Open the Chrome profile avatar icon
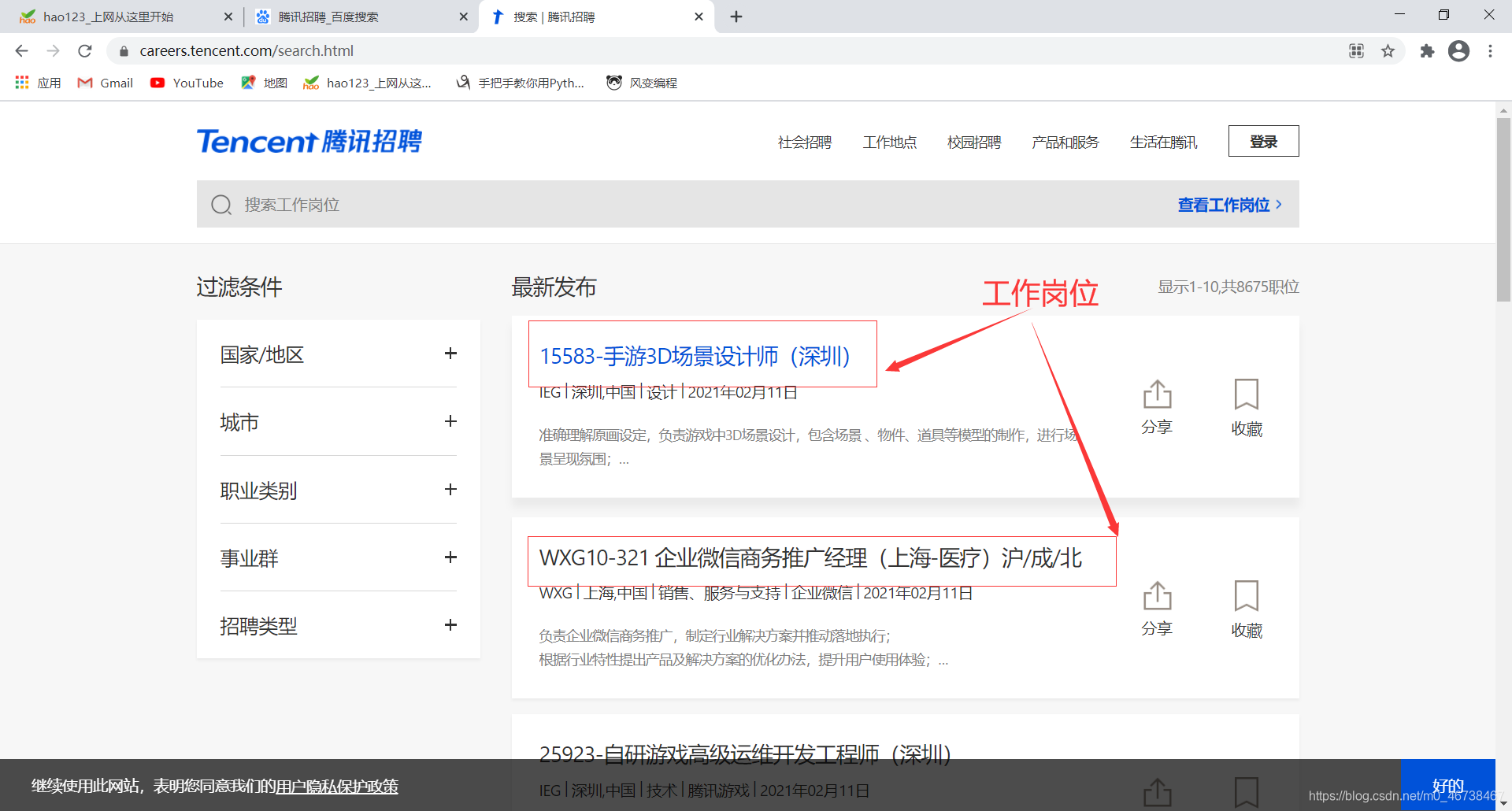 [1458, 51]
